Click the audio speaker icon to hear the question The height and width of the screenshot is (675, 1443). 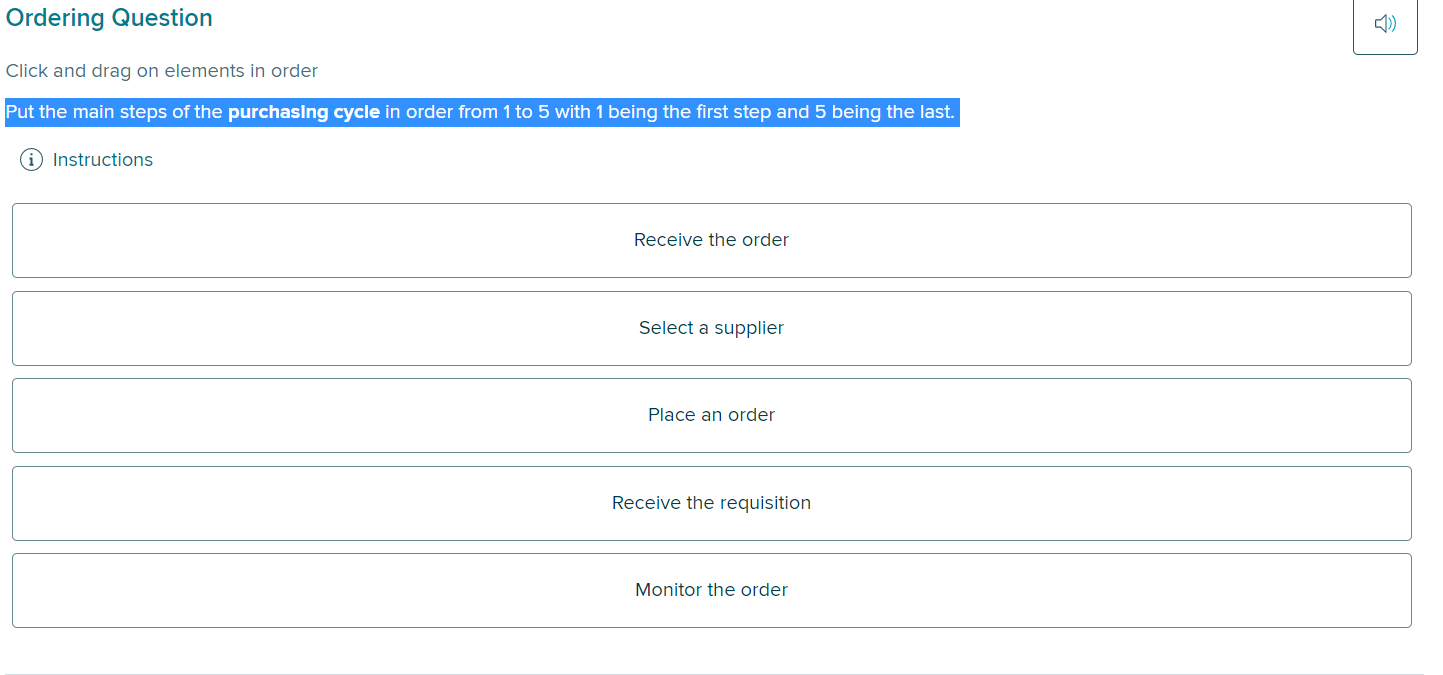[1385, 24]
